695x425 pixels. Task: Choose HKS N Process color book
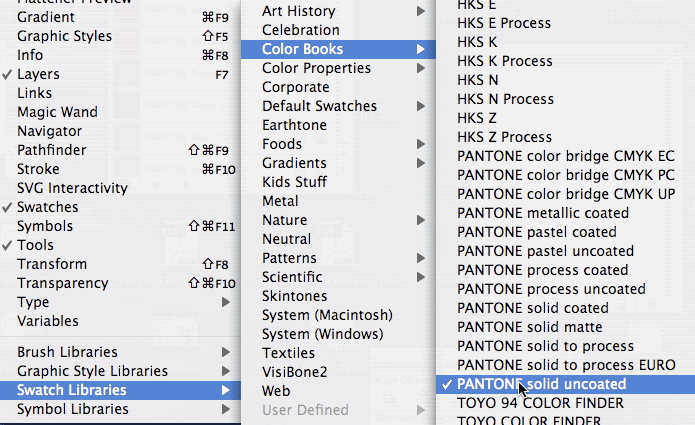click(x=566, y=99)
